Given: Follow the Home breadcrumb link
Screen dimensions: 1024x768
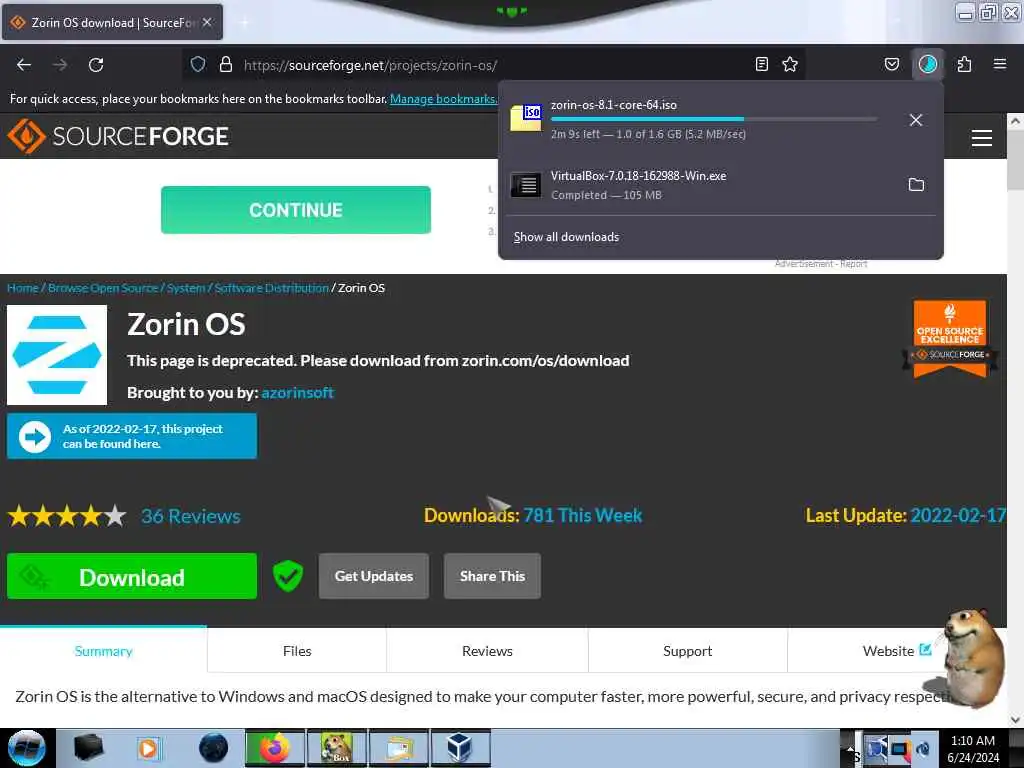Looking at the screenshot, I should coord(23,288).
